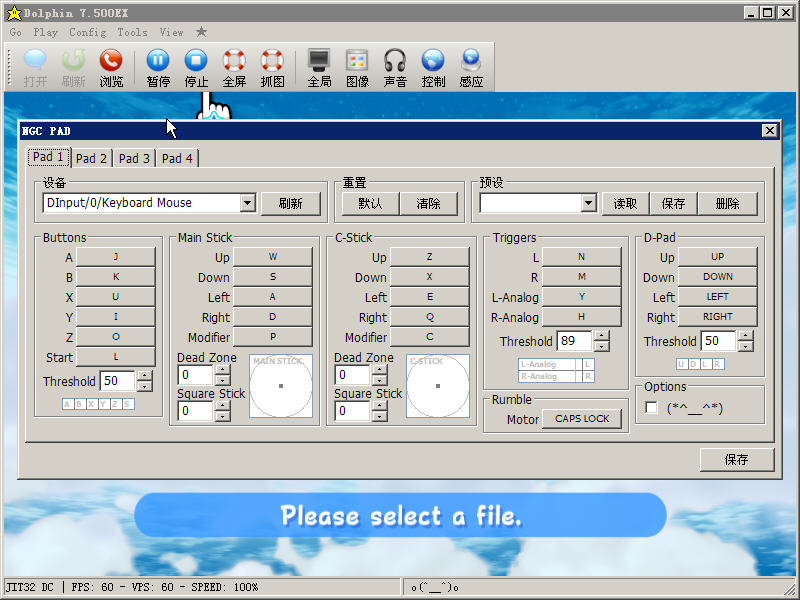Screen dimensions: 800x600
Task: Increase the Buttons Threshold spinner
Action: click(x=145, y=376)
